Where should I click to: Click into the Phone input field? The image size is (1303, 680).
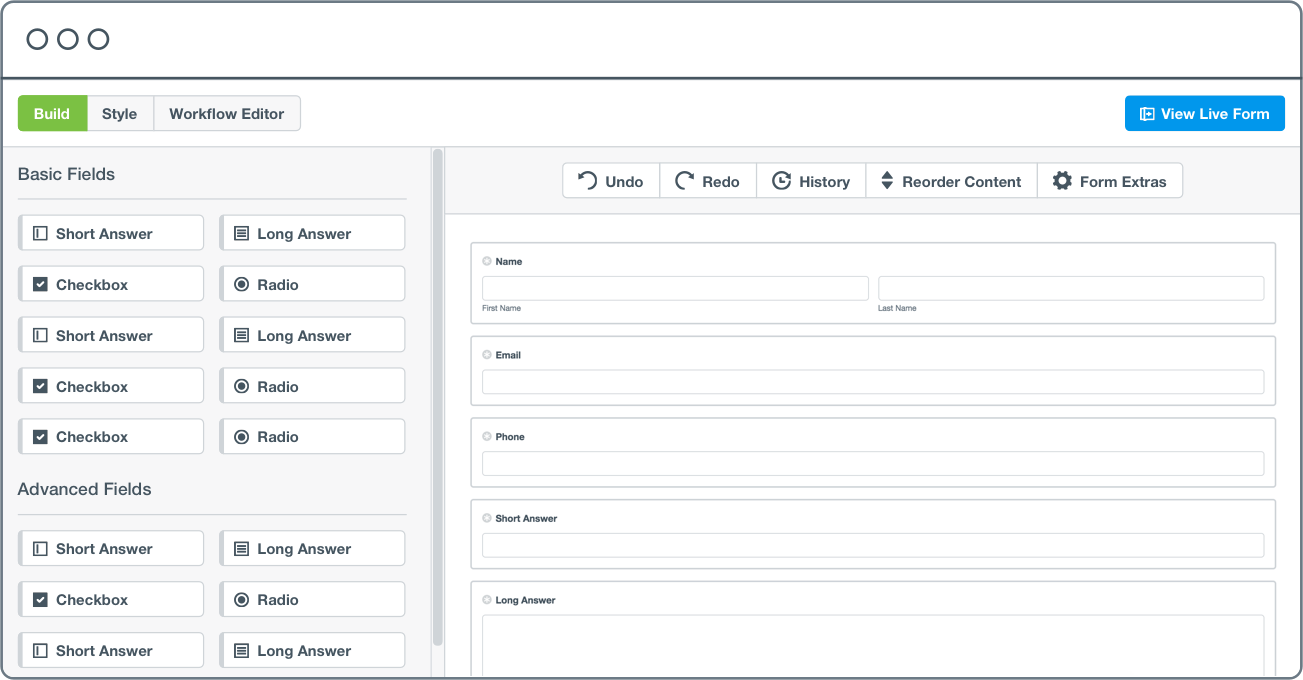[873, 463]
